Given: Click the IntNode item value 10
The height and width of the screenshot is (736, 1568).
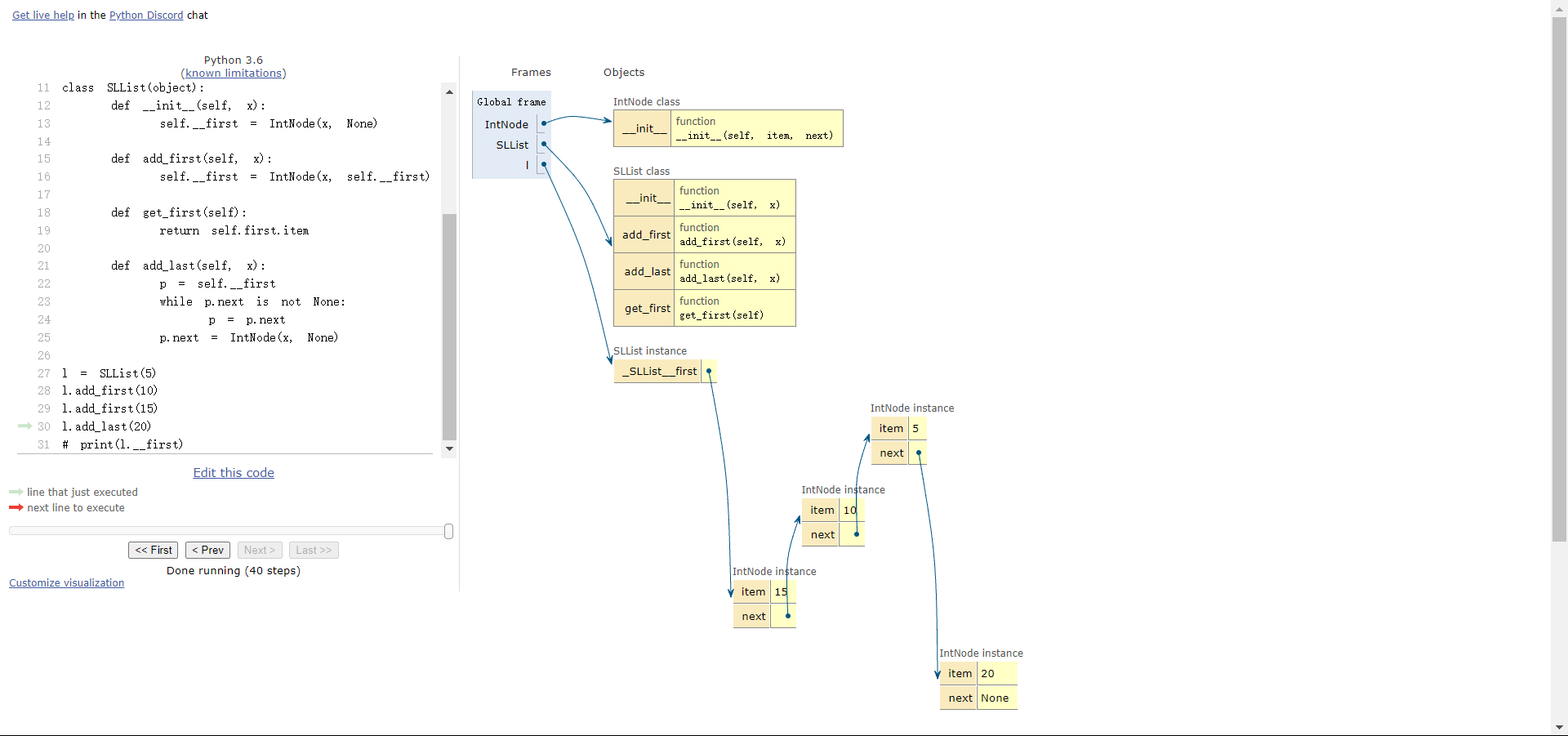Looking at the screenshot, I should point(850,511).
